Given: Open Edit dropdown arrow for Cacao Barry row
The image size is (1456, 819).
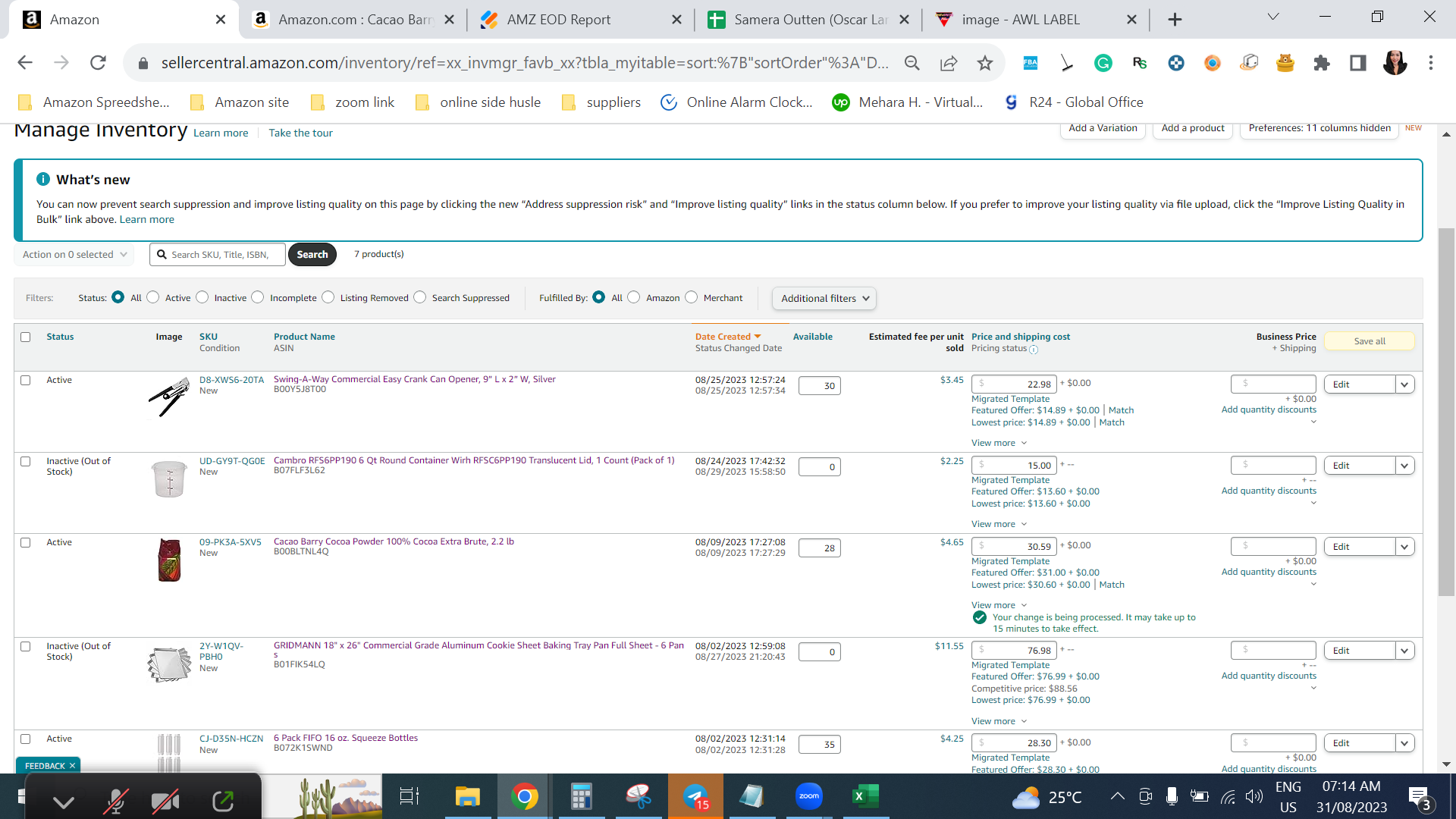Looking at the screenshot, I should (x=1404, y=547).
